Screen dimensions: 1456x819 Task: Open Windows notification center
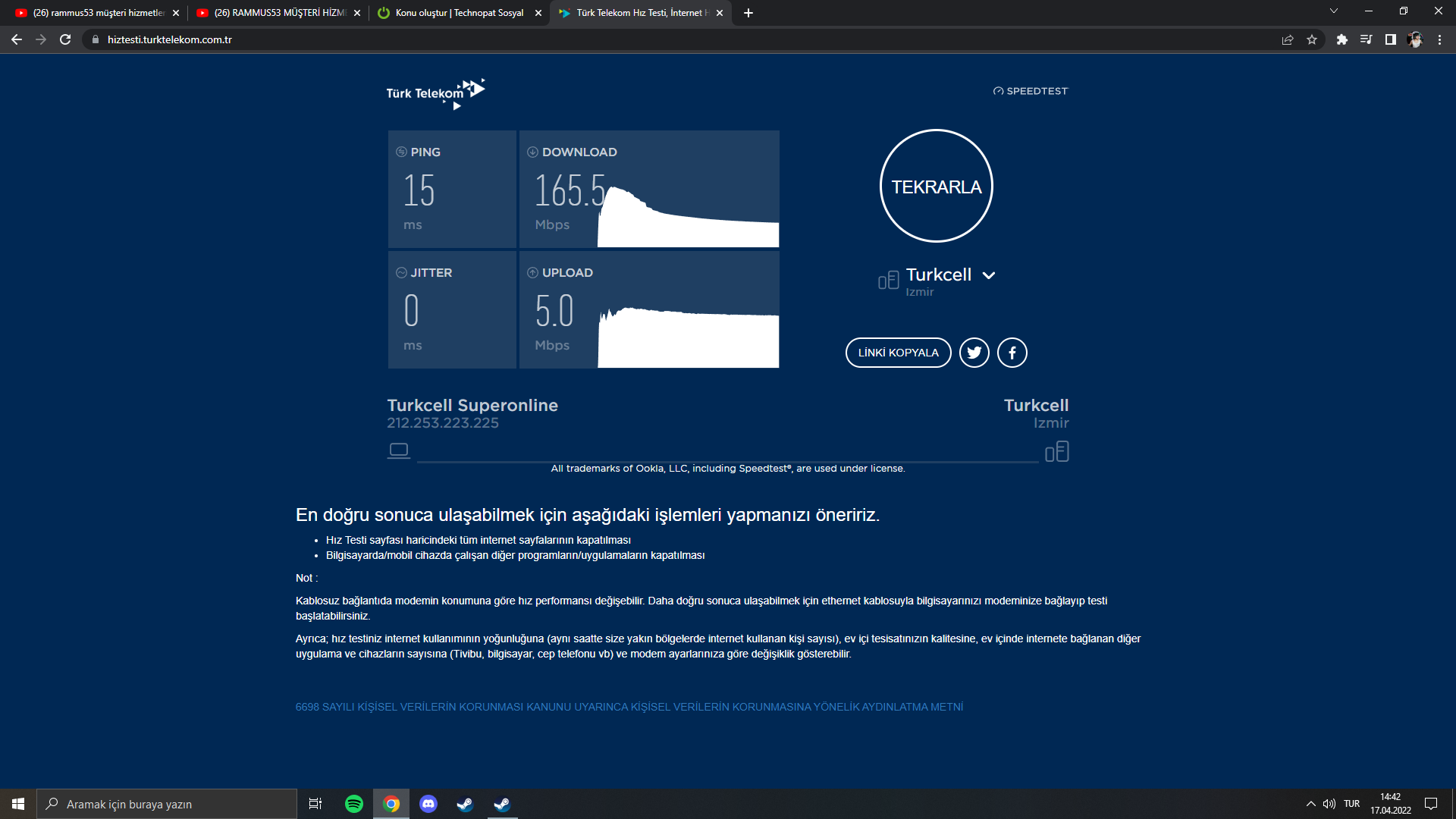point(1431,804)
